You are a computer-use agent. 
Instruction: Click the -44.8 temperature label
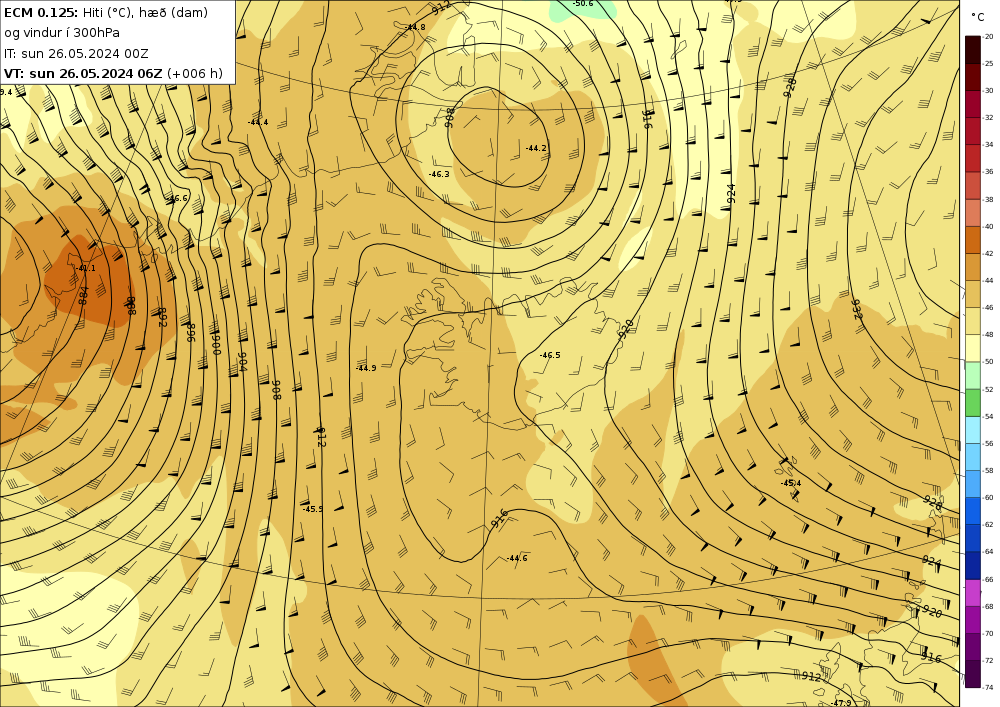(415, 27)
